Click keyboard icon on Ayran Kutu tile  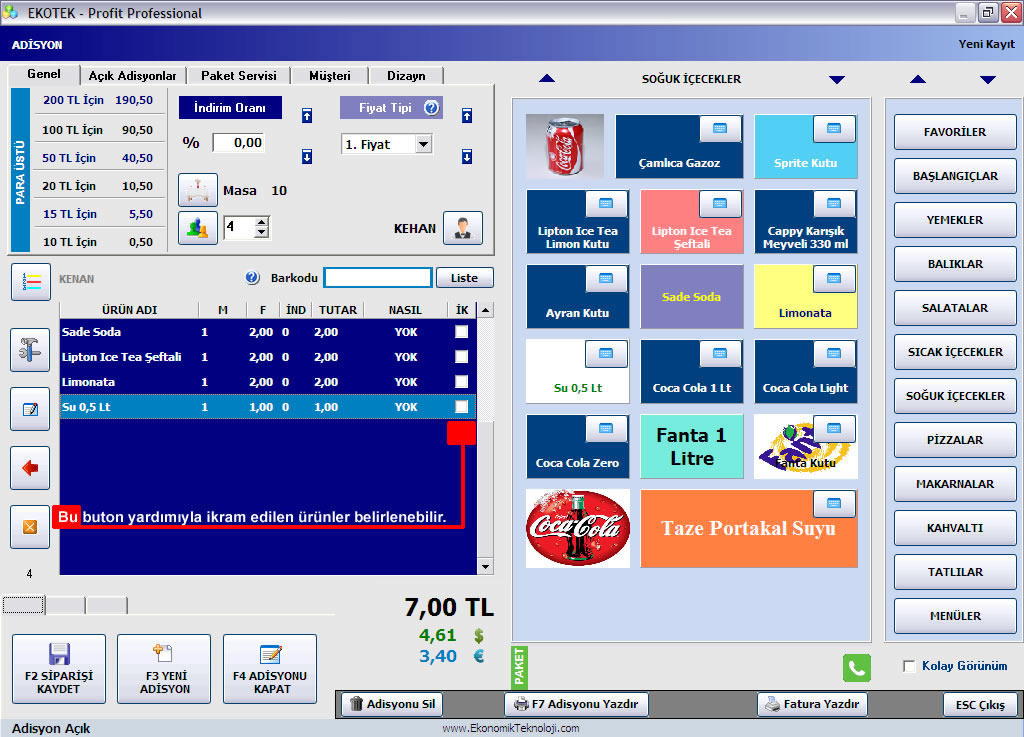coord(606,279)
